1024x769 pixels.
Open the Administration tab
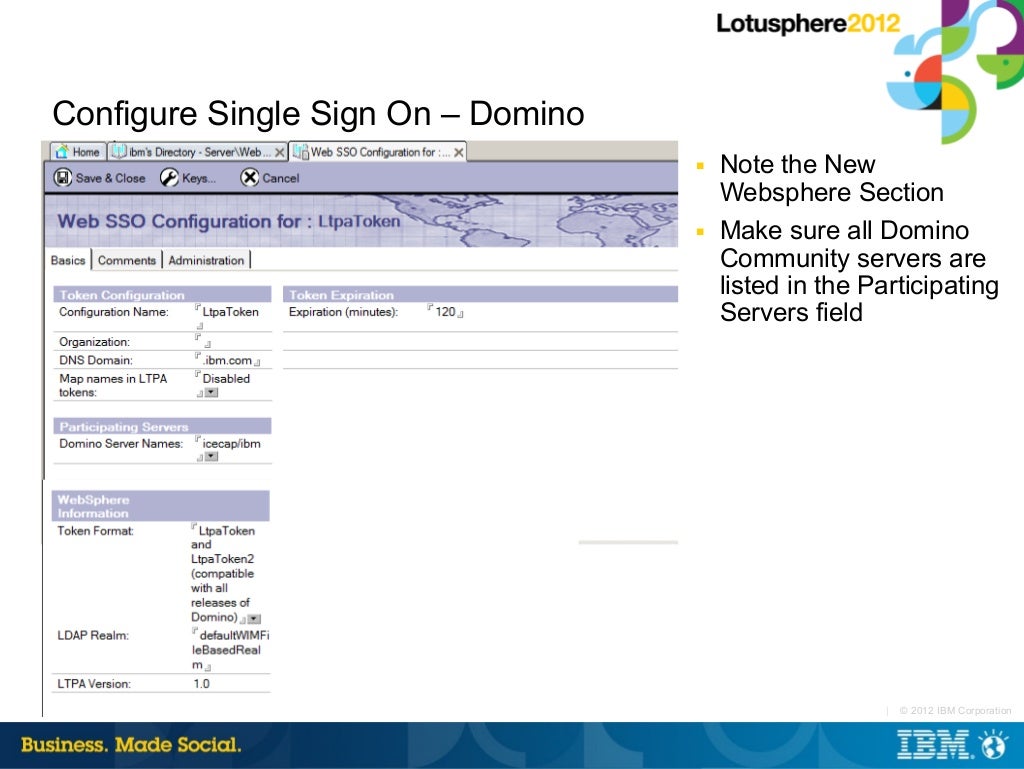206,260
